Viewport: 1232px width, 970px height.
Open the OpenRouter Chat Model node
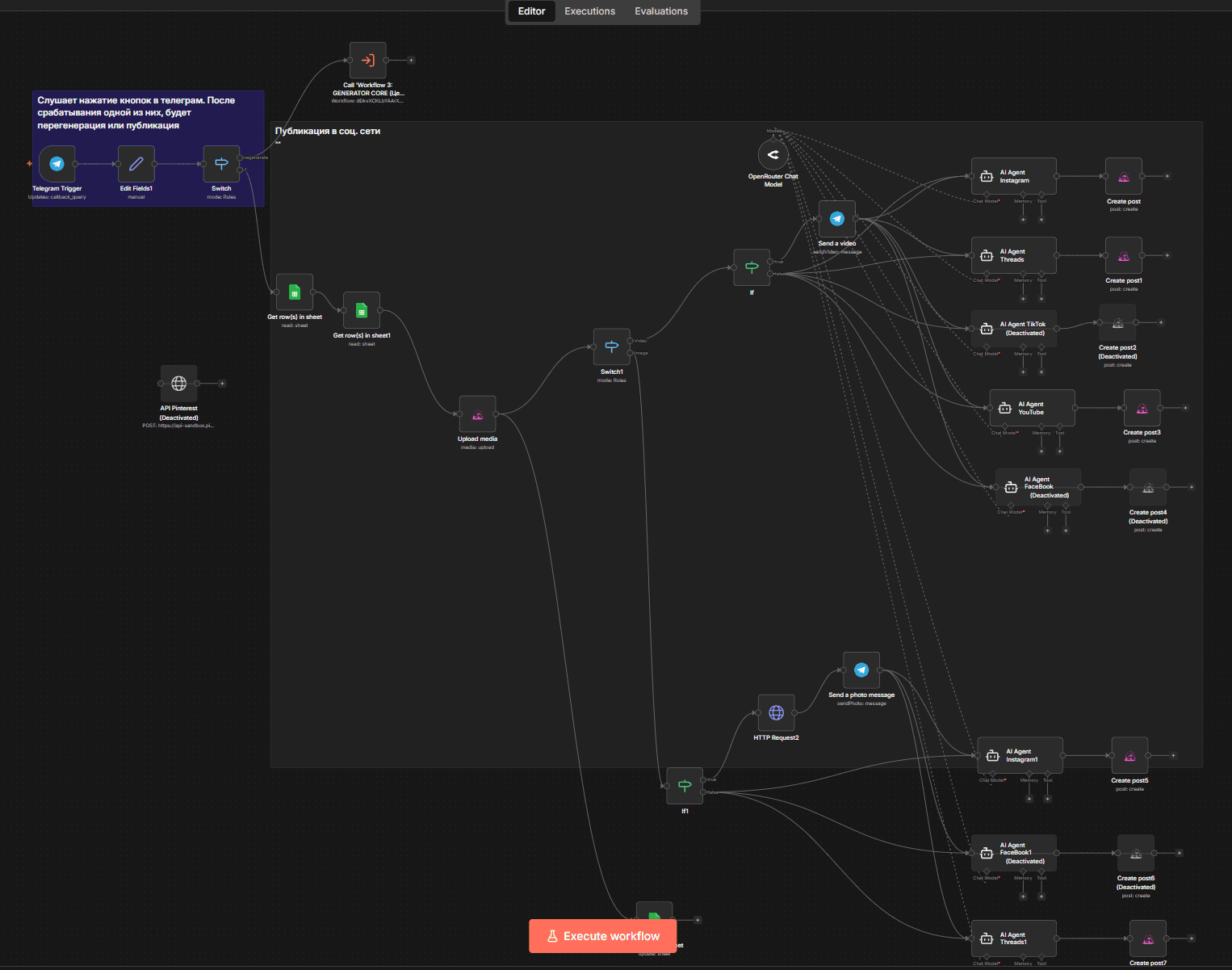773,154
